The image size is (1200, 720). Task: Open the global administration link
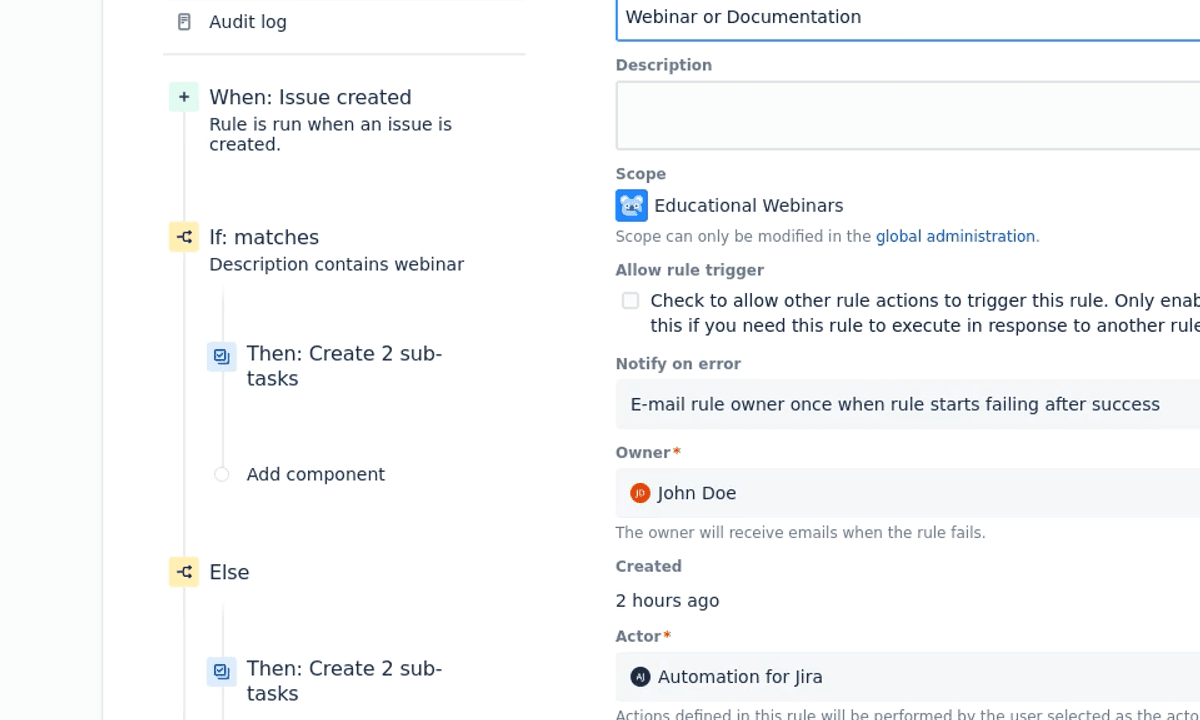955,237
